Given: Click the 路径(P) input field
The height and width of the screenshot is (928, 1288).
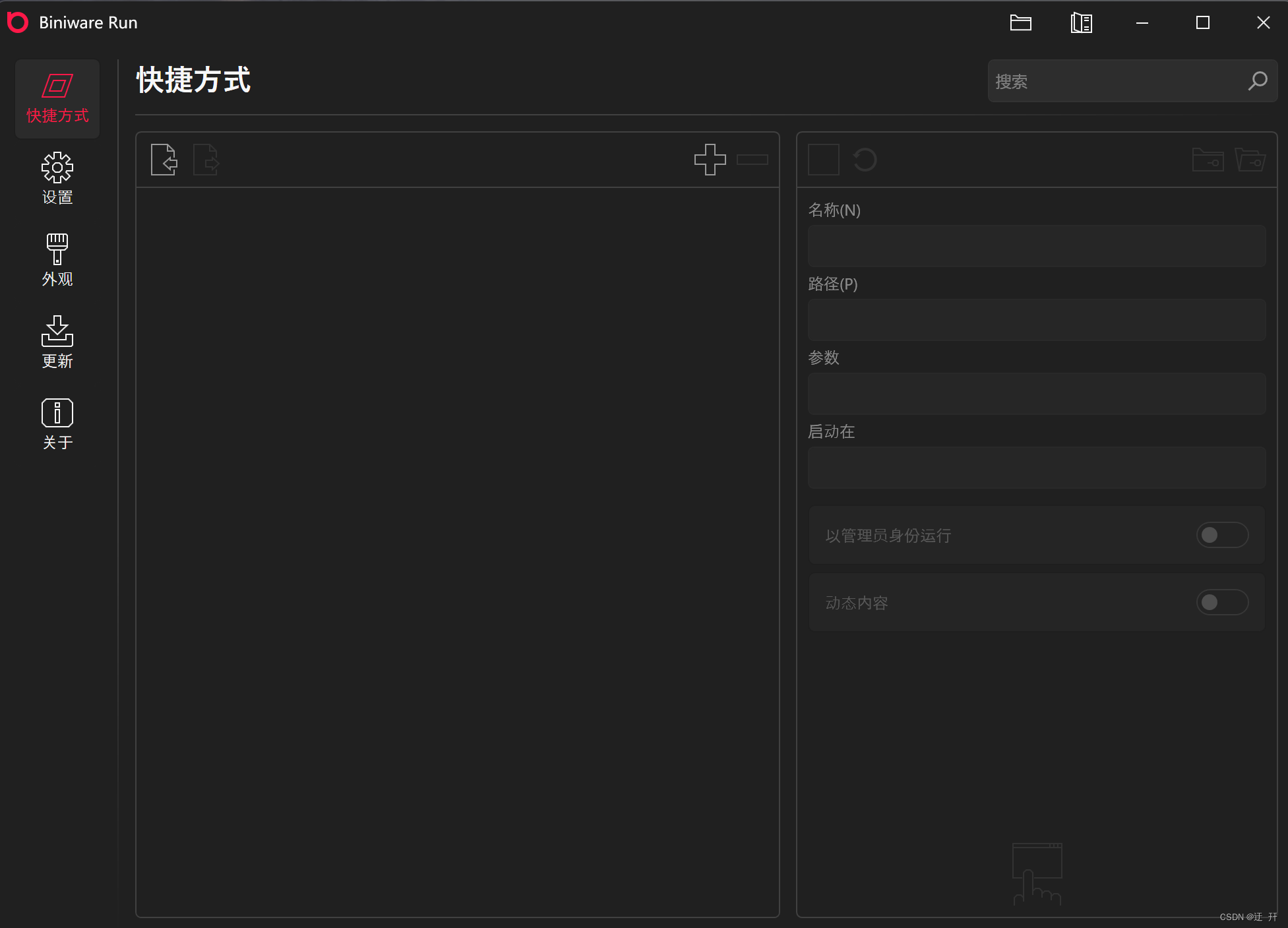Looking at the screenshot, I should coord(1036,320).
